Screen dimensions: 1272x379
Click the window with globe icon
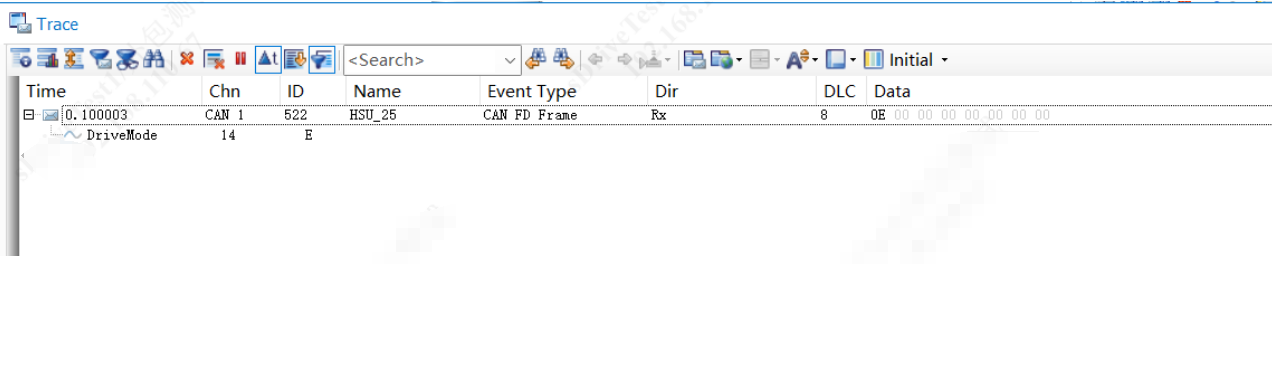click(722, 60)
